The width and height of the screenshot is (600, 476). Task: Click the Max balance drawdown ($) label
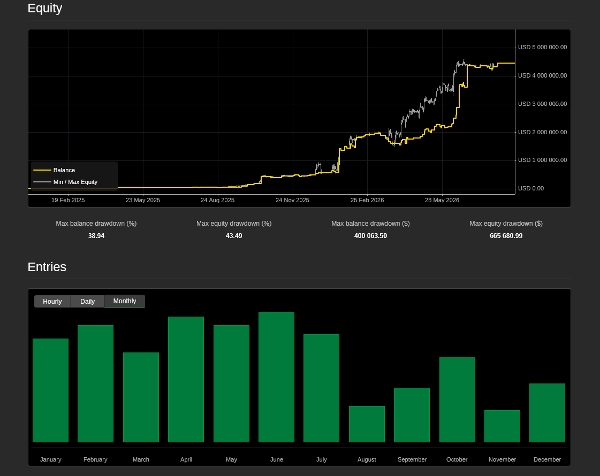[x=370, y=223]
